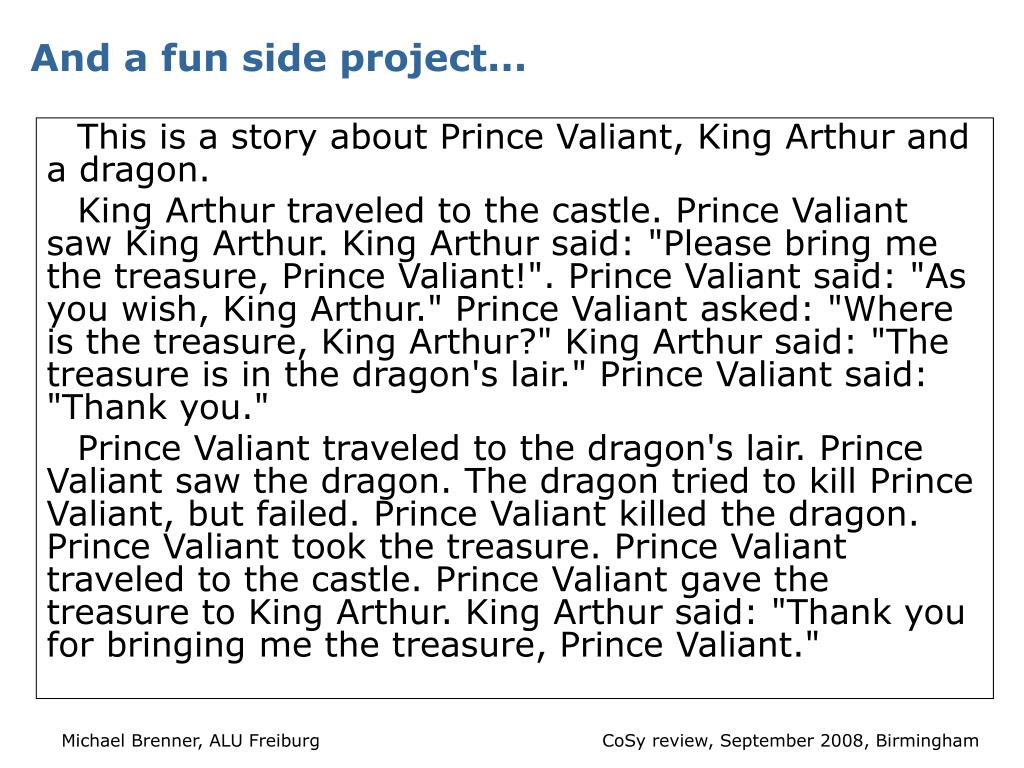Image resolution: width=1024 pixels, height=768 pixels.
Task: Click the slide title 'And a fun side project...'
Action: (x=278, y=59)
